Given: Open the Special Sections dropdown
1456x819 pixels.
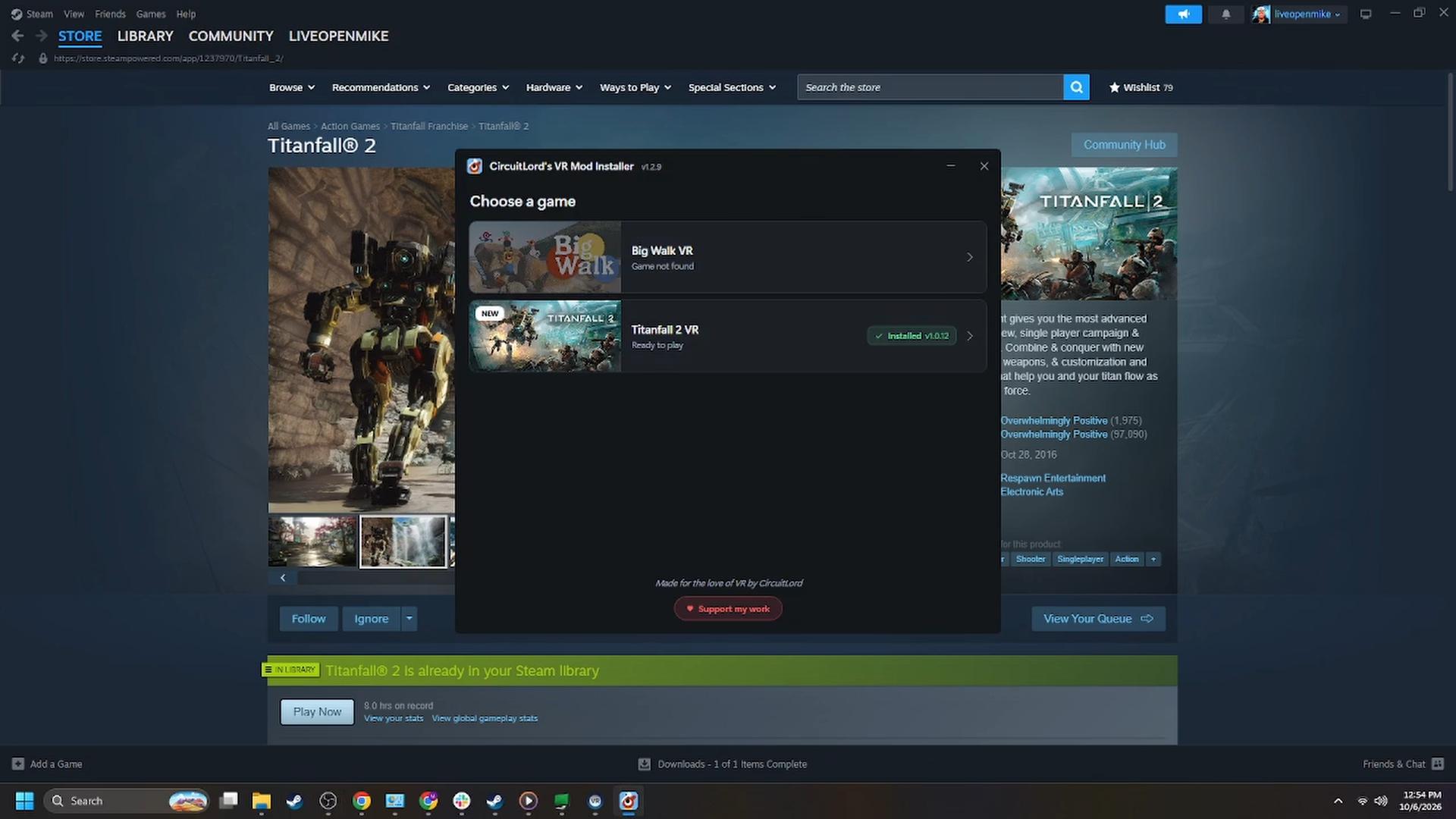Looking at the screenshot, I should point(732,87).
